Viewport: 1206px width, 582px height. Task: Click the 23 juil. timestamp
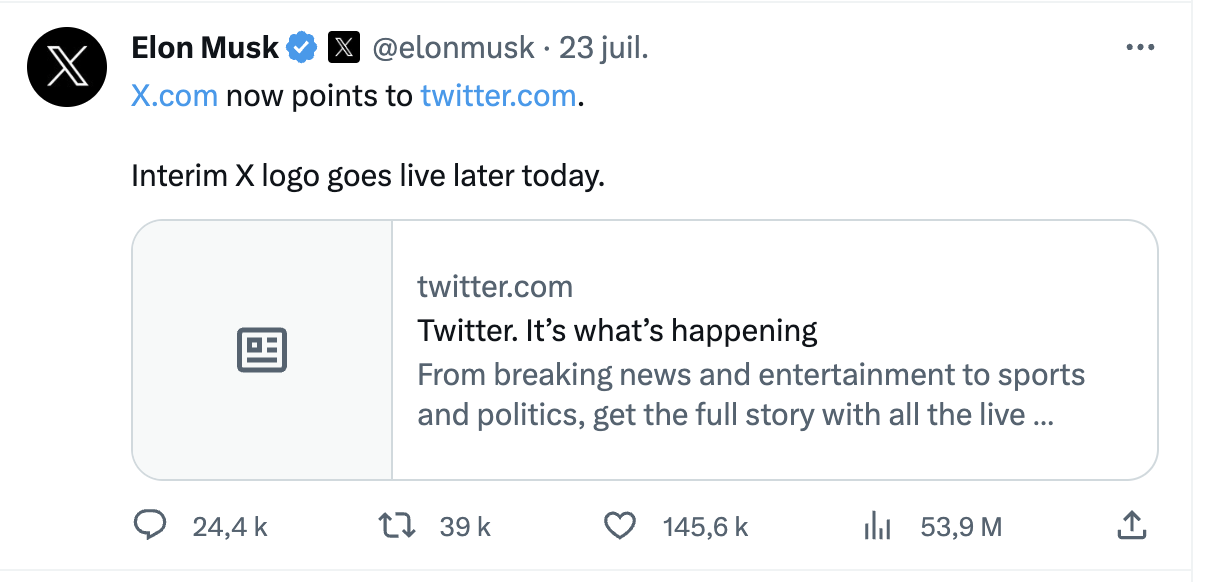pyautogui.click(x=603, y=47)
